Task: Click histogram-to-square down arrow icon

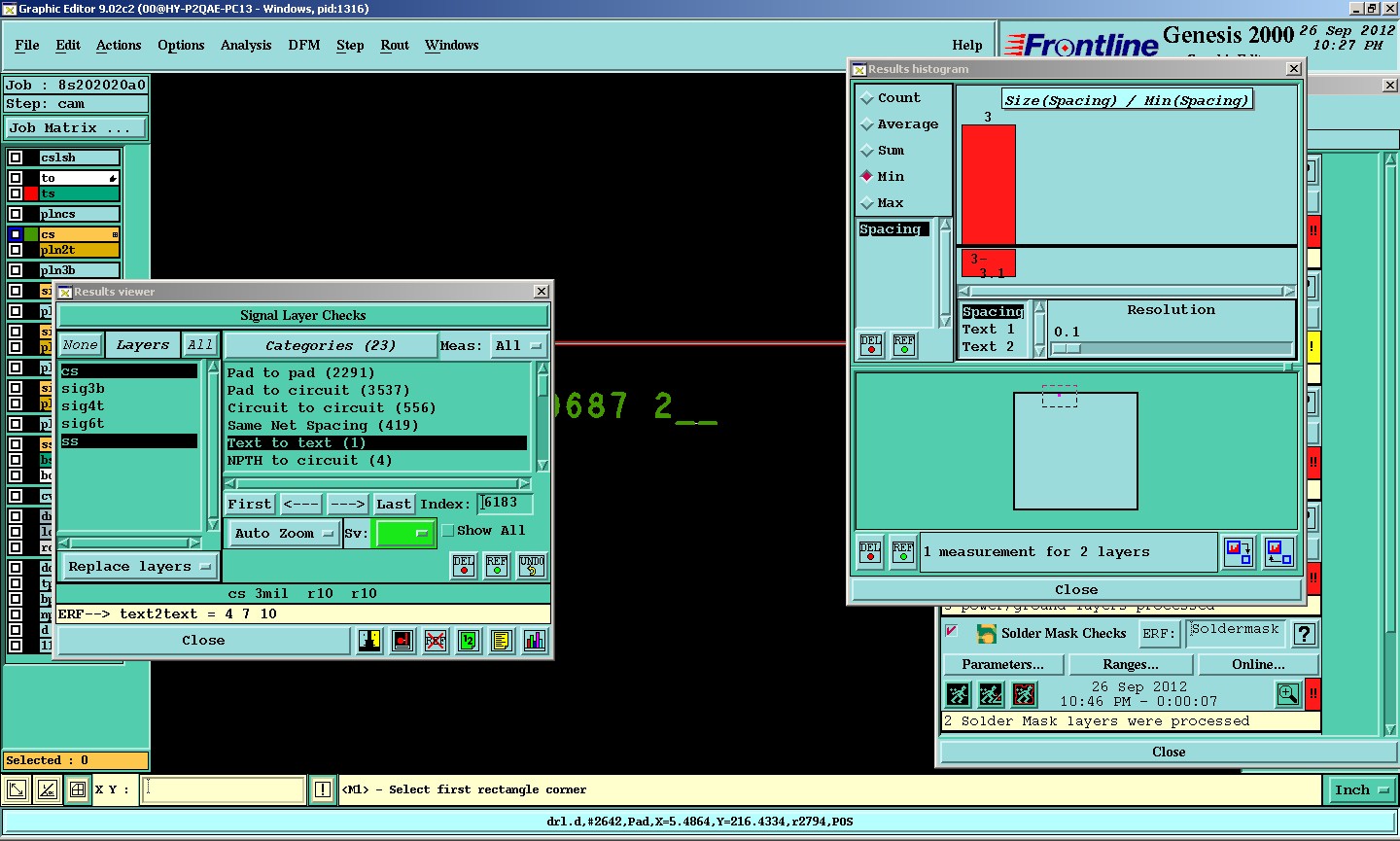Action: [1239, 553]
